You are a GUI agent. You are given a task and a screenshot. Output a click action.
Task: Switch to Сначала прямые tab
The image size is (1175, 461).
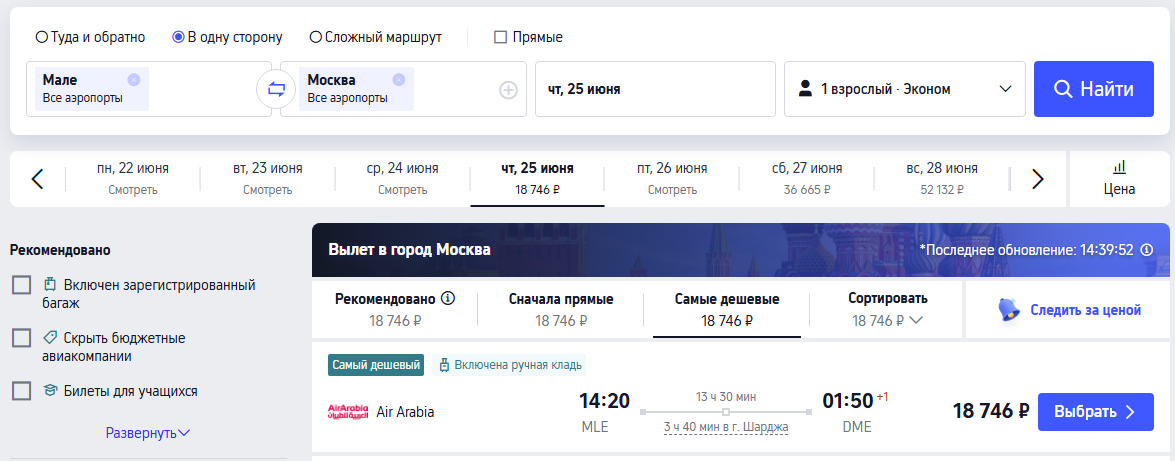pos(560,309)
